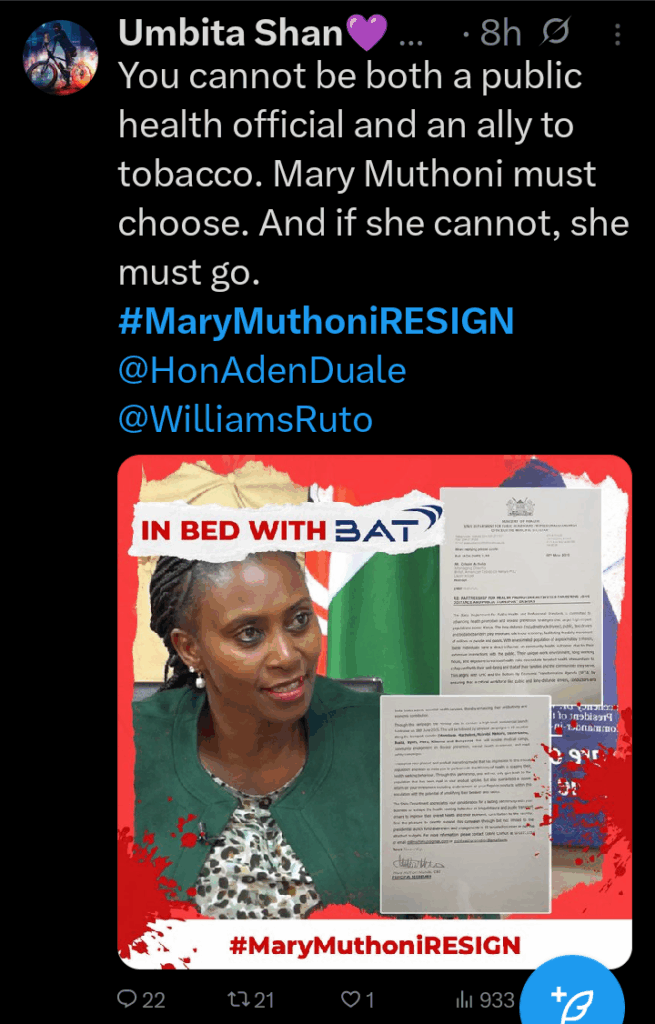Open the three-dot more options menu
Image resolution: width=655 pixels, height=1024 pixels.
[617, 35]
